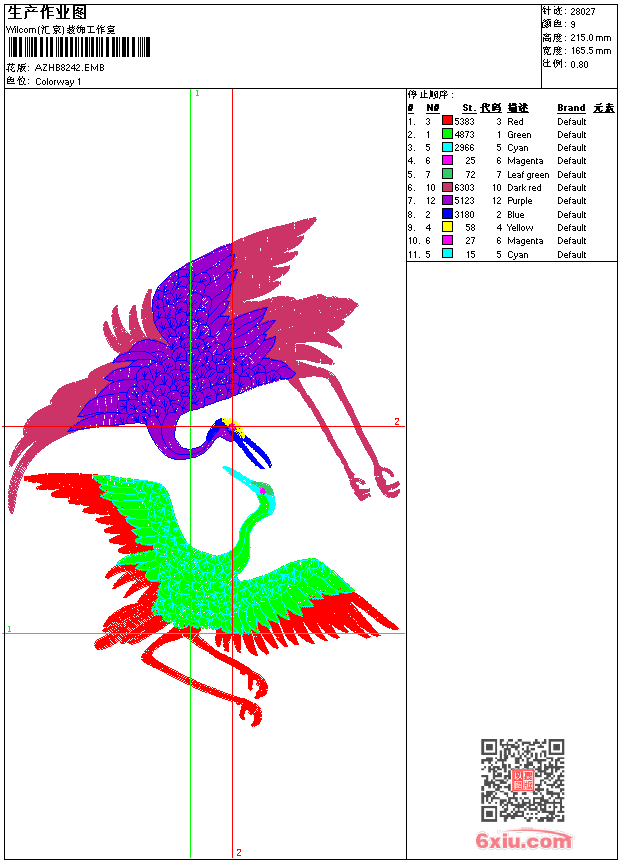Click the QR code at bottom right
620x860 pixels.
coord(523,779)
